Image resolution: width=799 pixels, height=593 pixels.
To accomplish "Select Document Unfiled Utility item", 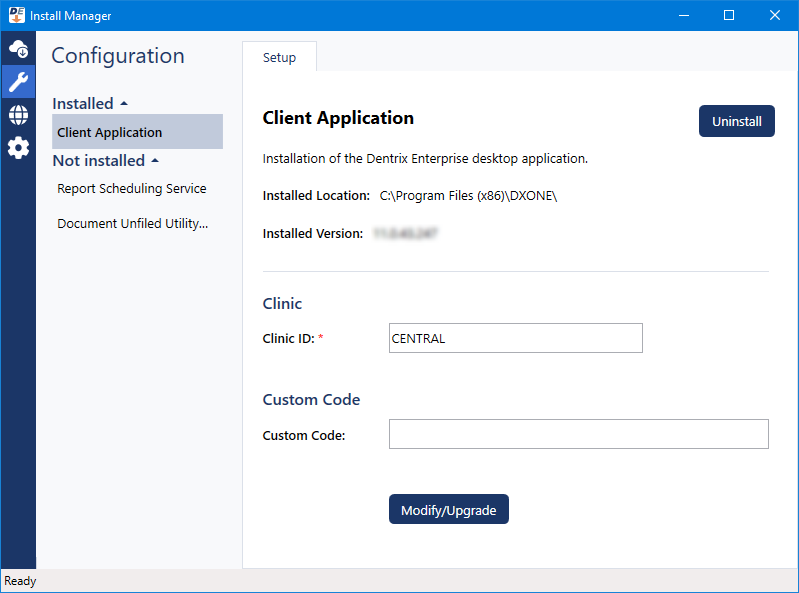I will point(132,223).
